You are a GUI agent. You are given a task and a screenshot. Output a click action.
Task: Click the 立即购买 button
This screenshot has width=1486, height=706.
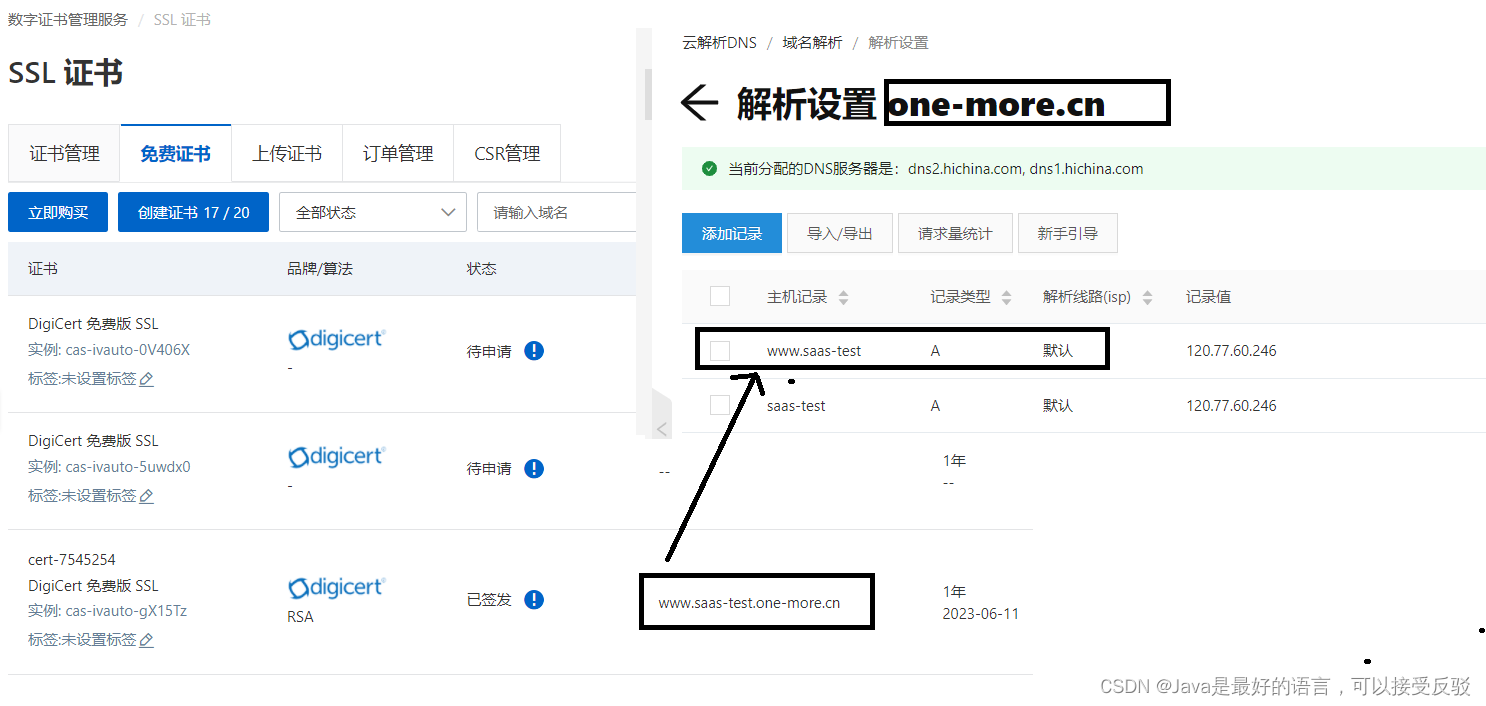coord(58,212)
